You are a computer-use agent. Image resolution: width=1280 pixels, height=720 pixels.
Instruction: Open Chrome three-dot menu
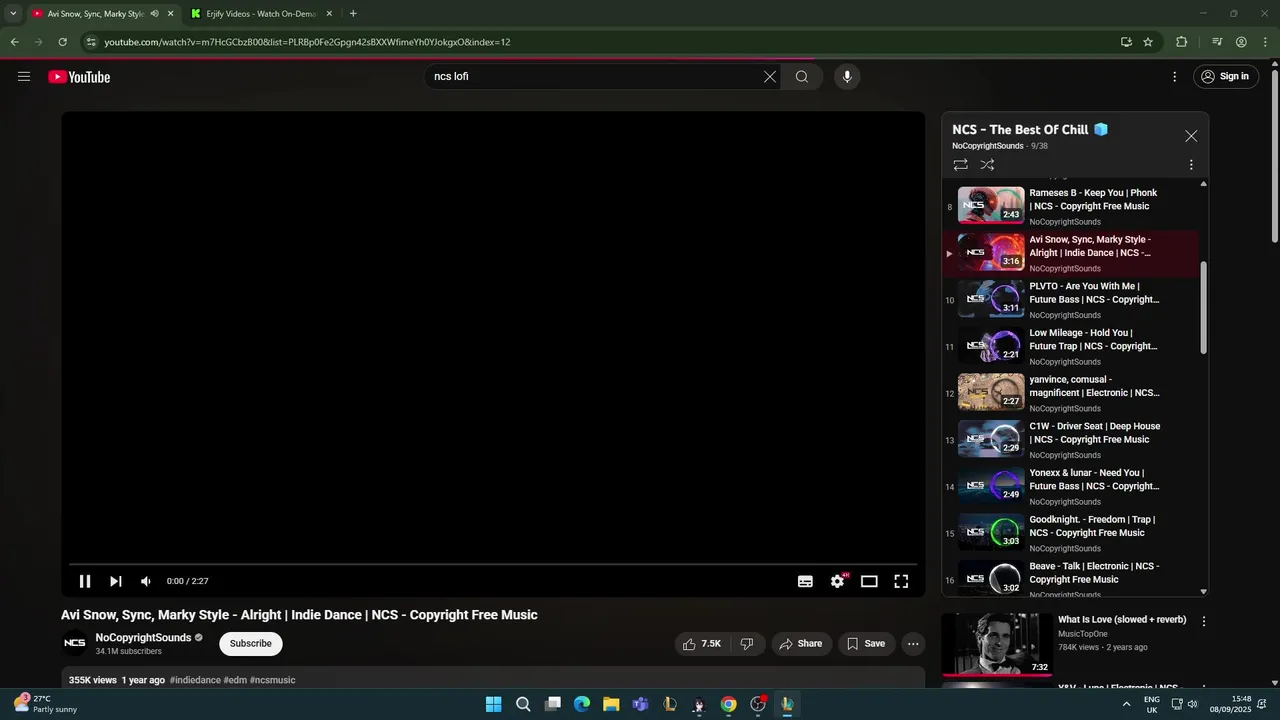(1264, 42)
